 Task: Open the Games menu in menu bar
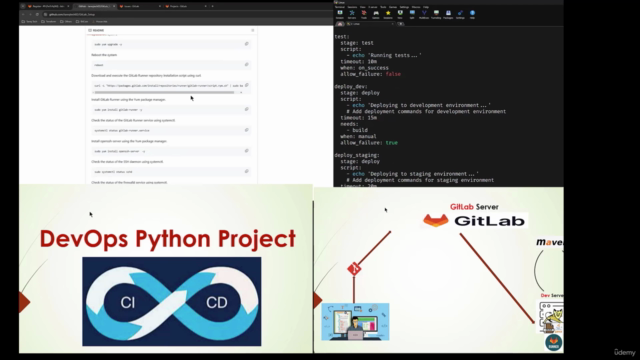(x=393, y=7)
